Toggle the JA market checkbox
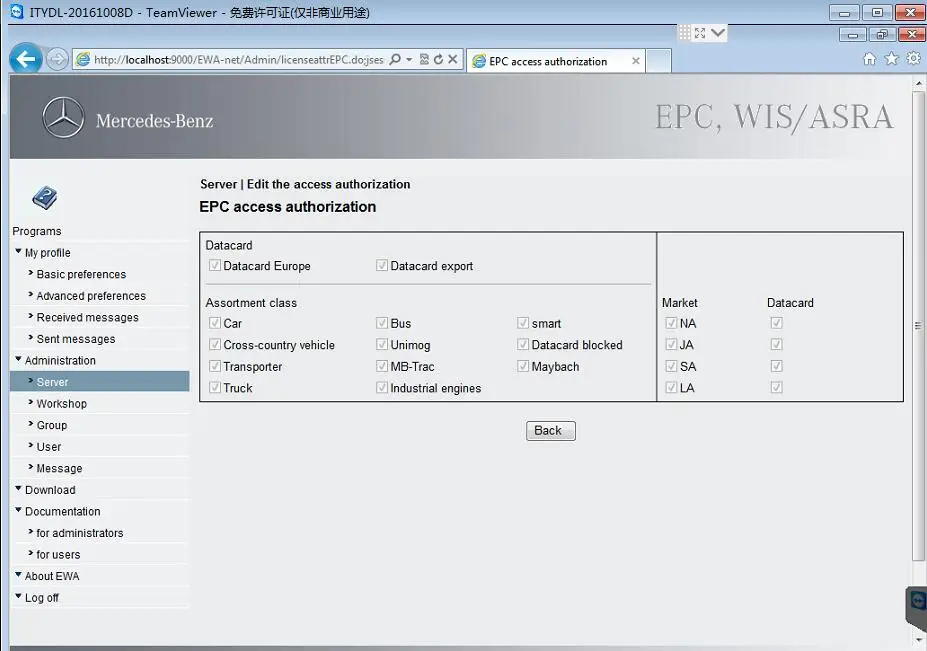 coord(671,344)
